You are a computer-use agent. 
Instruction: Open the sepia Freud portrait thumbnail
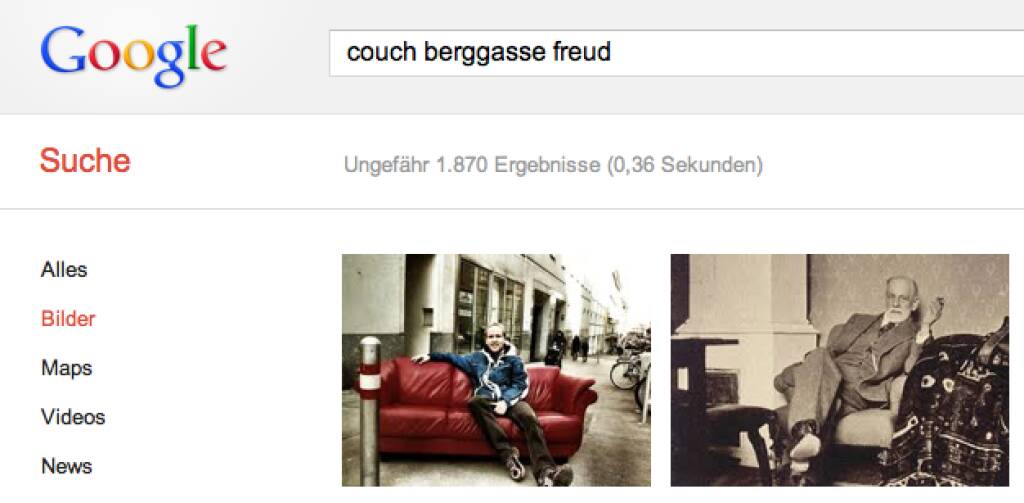[x=840, y=370]
